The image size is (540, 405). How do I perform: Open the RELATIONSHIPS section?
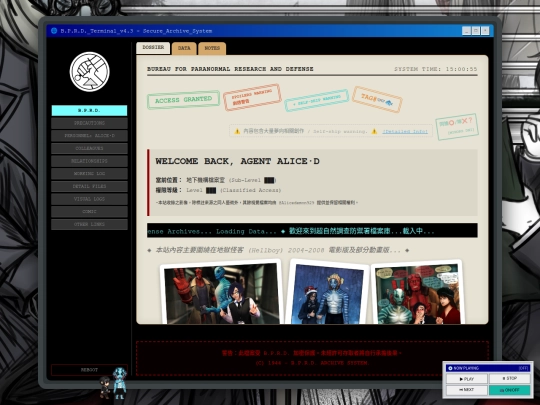pyautogui.click(x=90, y=161)
